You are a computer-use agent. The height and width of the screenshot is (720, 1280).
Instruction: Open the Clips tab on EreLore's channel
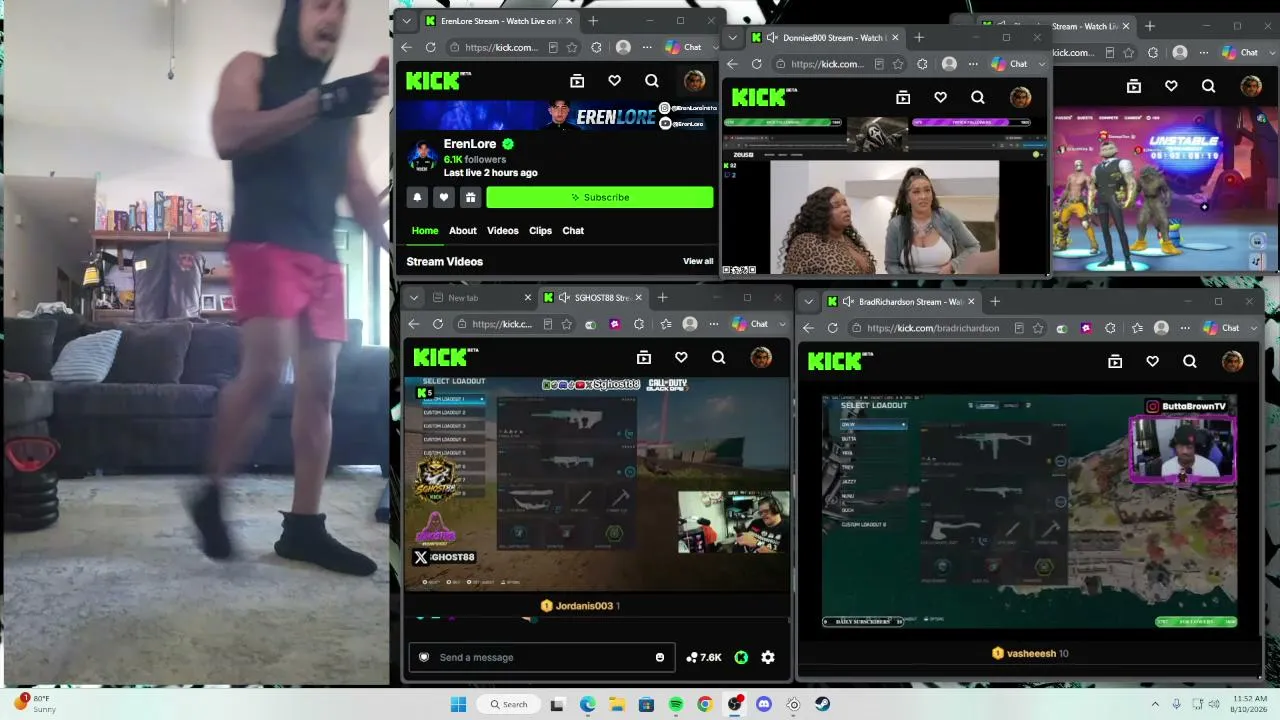point(540,231)
